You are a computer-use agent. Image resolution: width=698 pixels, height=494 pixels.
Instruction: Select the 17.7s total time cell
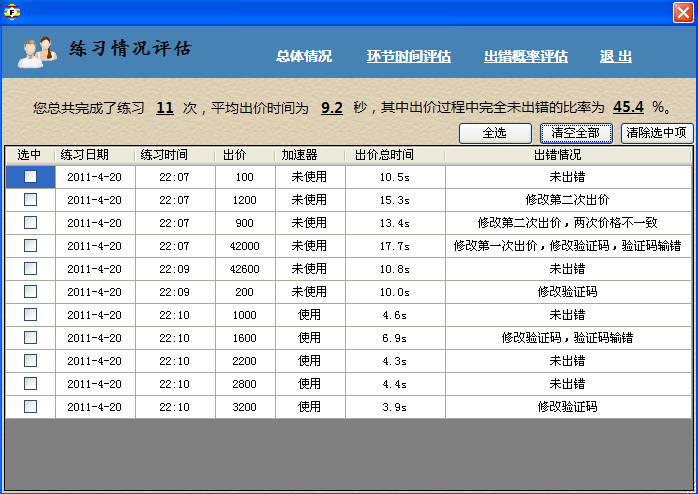coord(395,246)
